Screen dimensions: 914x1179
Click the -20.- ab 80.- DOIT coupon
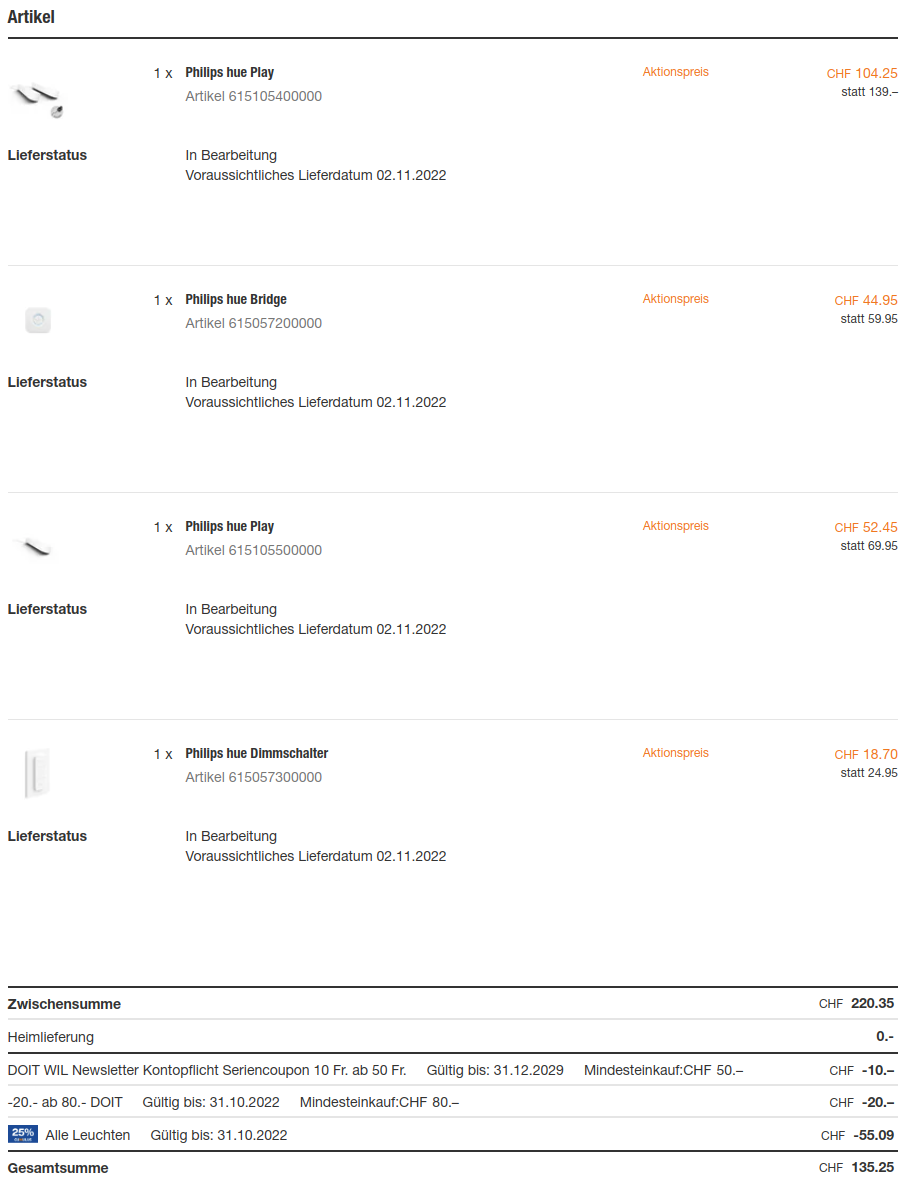click(x=65, y=1102)
